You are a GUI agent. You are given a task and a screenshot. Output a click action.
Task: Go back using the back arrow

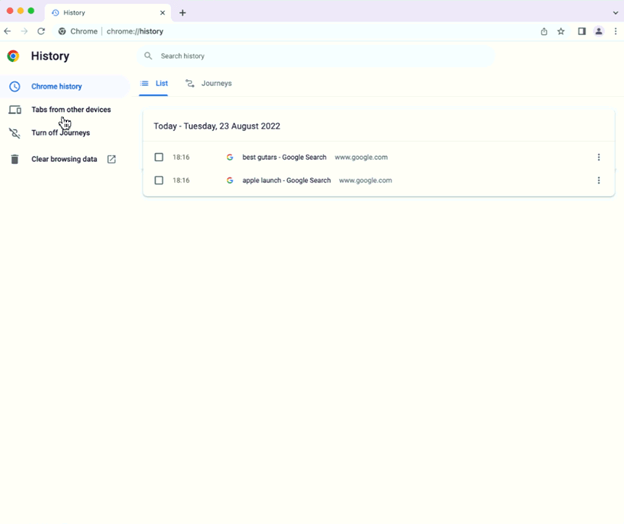click(8, 31)
